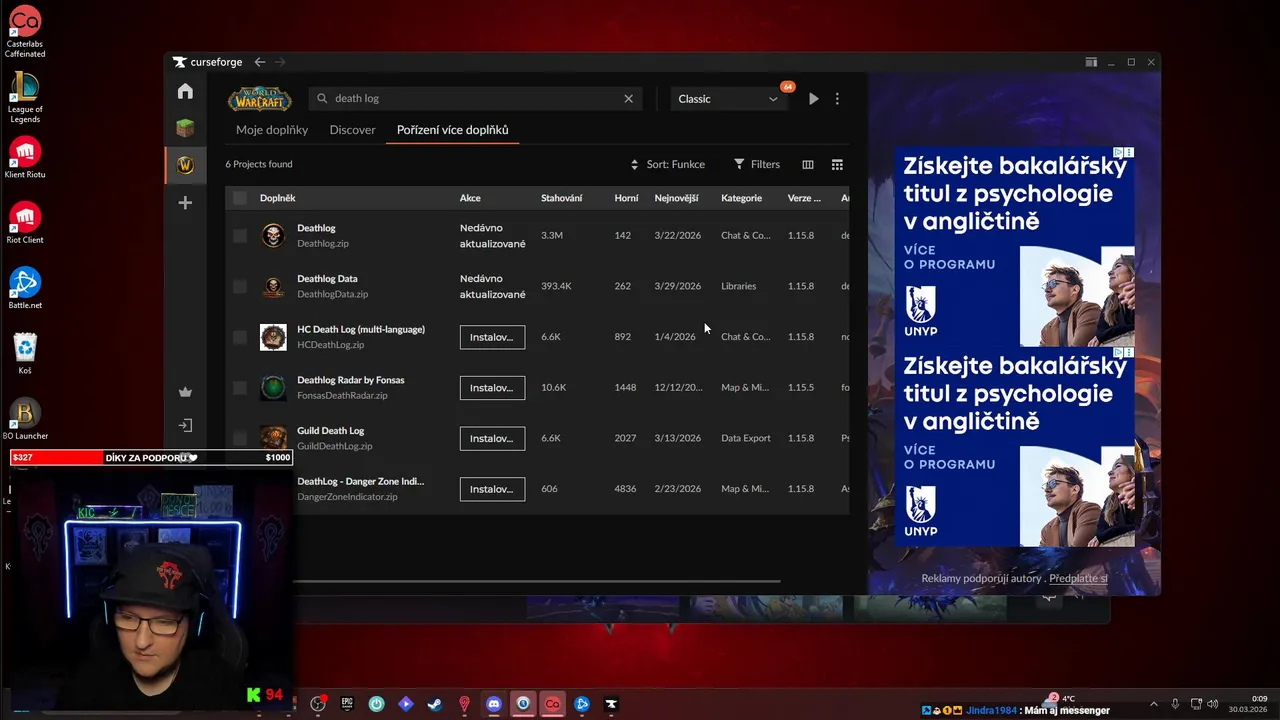Open the Sort: Funkce dropdown

click(x=667, y=164)
